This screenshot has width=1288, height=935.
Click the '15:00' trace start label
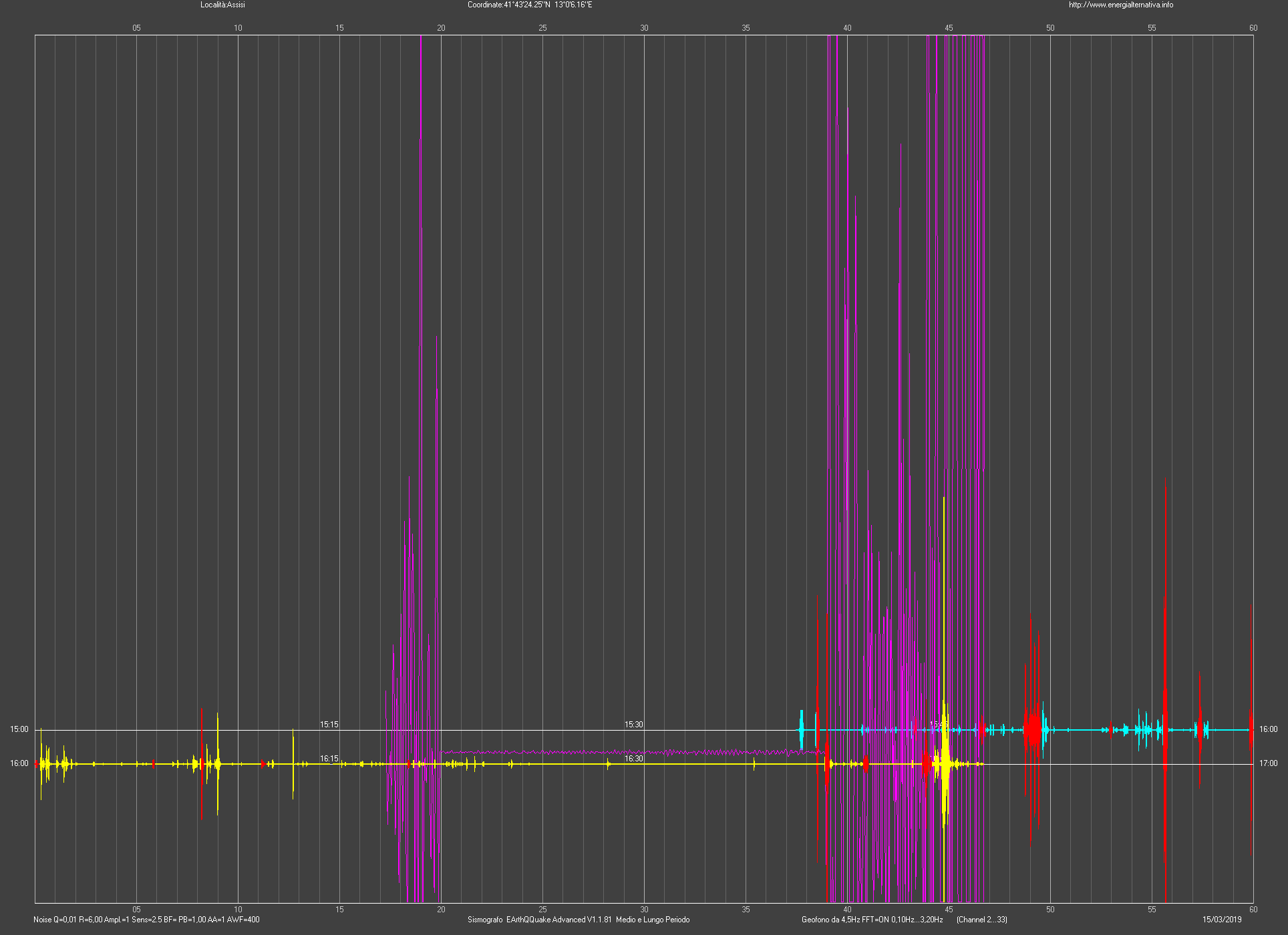coord(19,729)
